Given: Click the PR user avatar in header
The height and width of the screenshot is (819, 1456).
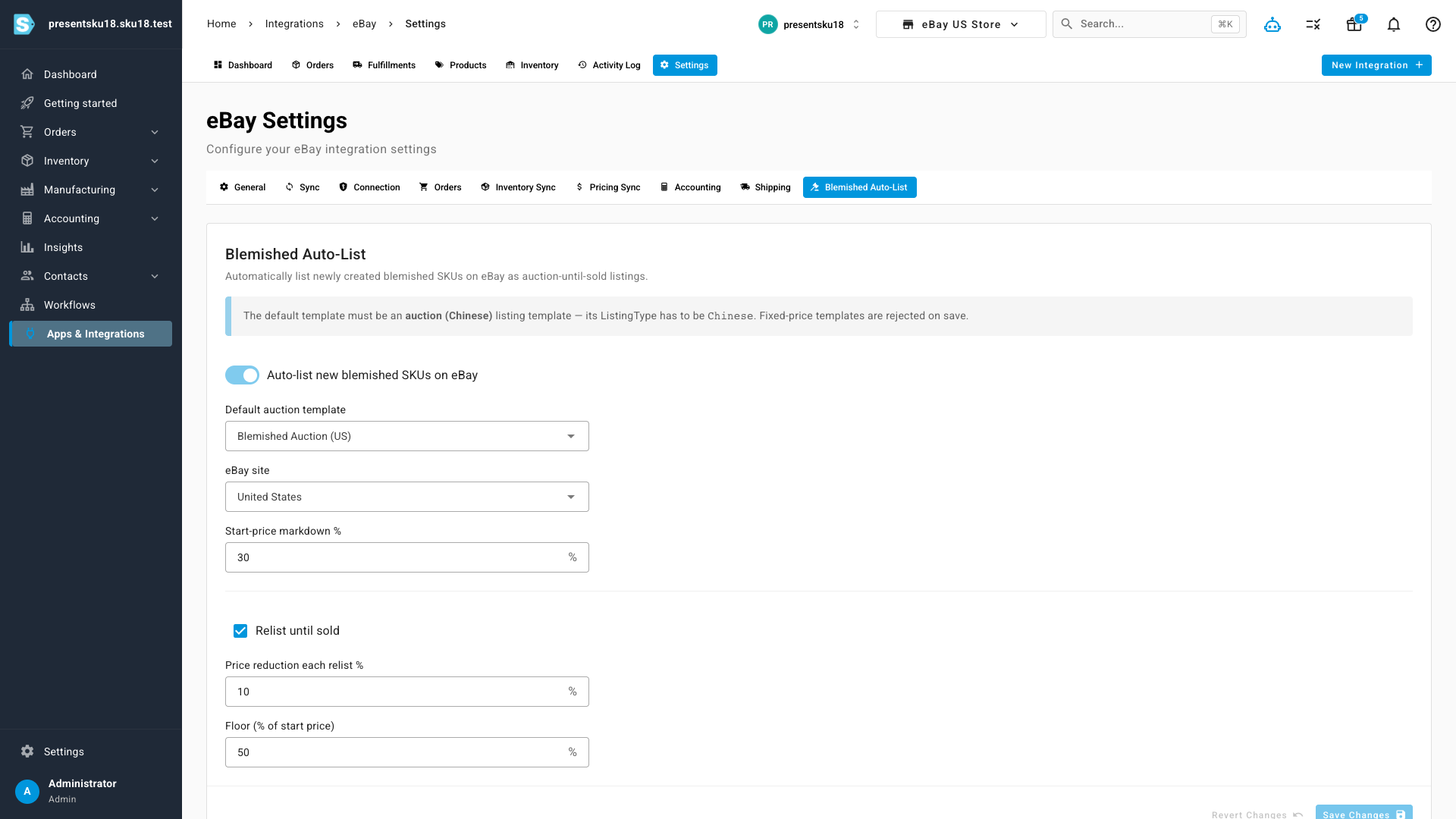Looking at the screenshot, I should (x=768, y=24).
